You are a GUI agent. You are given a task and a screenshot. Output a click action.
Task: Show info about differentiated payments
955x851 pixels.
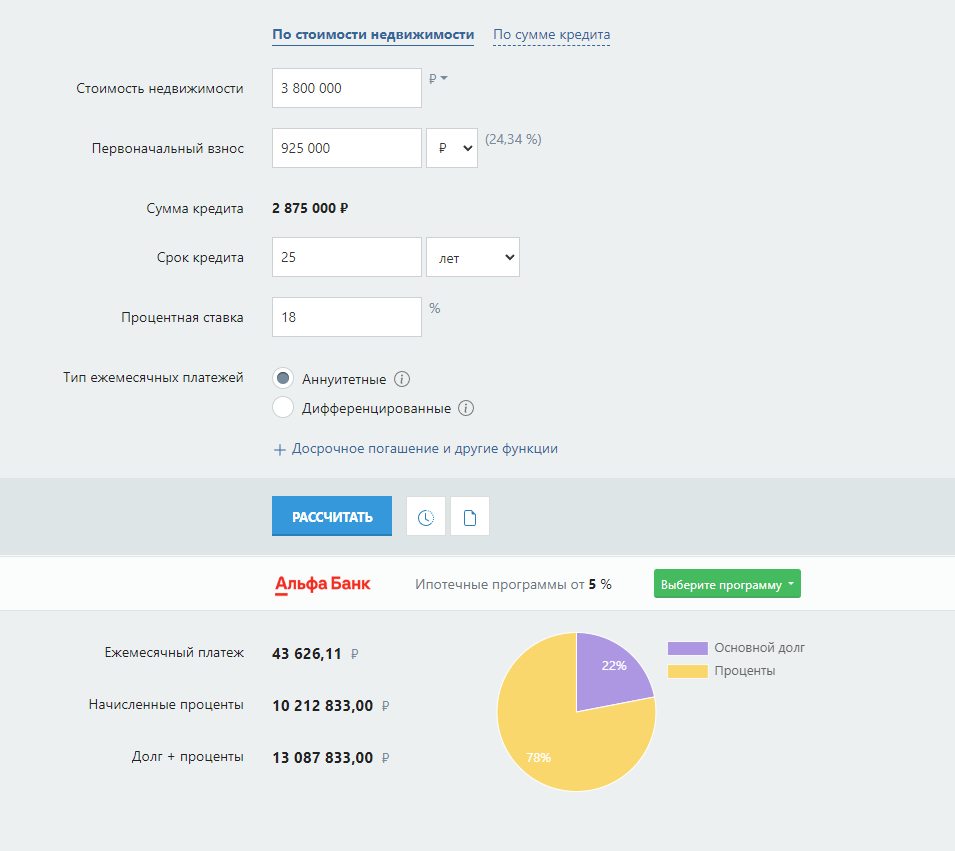coord(466,408)
